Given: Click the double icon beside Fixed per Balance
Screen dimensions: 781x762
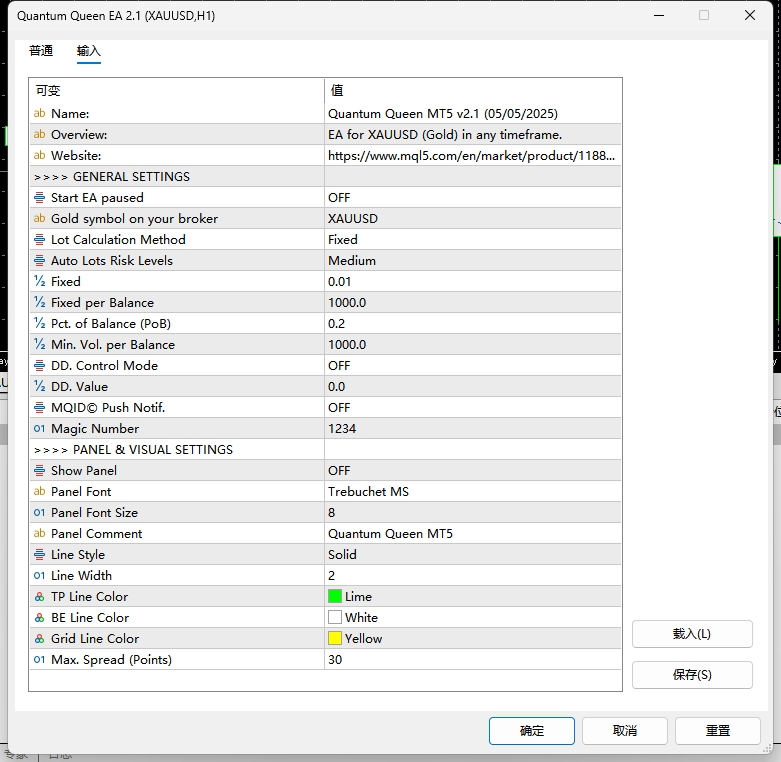Looking at the screenshot, I should point(39,302).
